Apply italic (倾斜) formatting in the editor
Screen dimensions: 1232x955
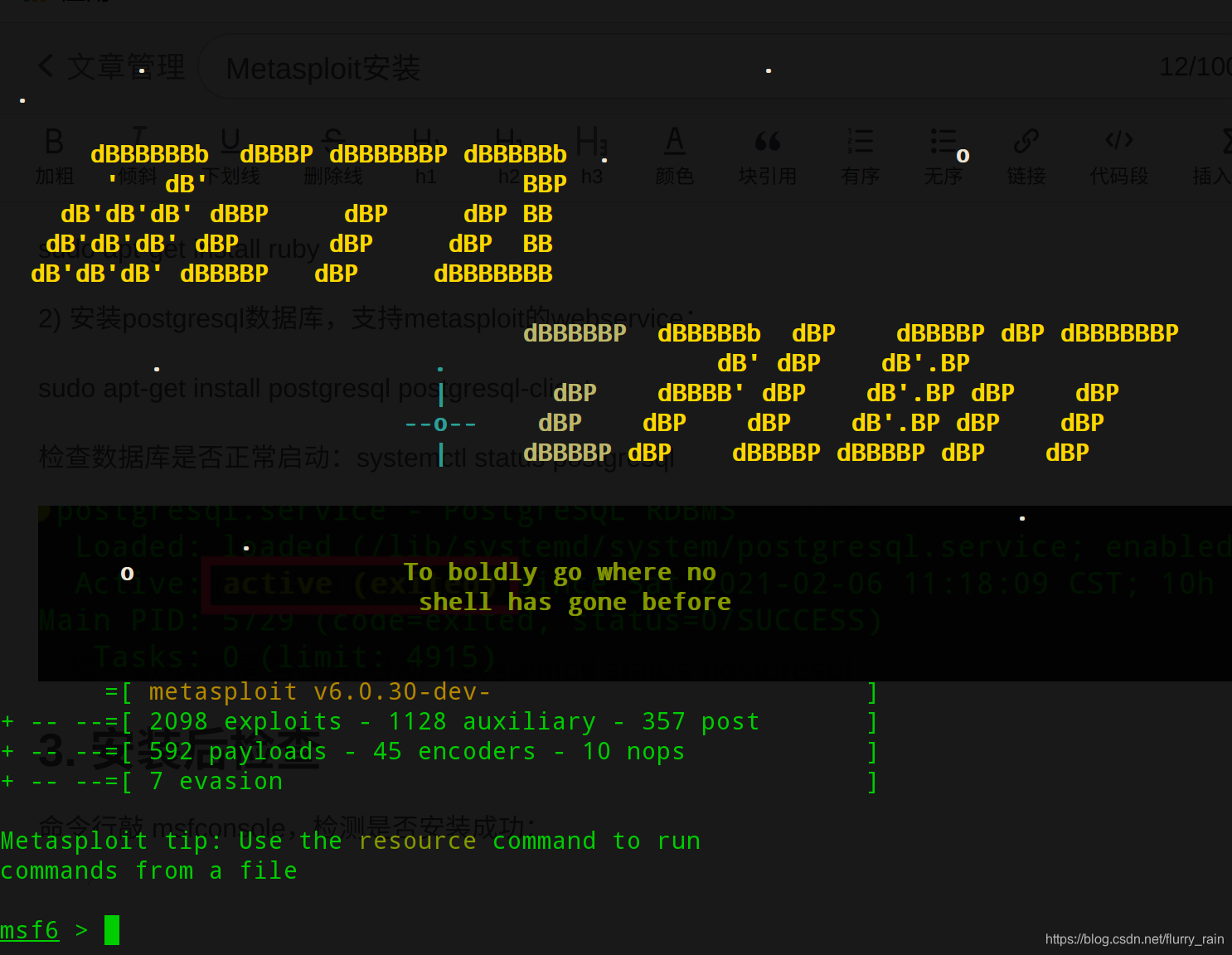pos(138,155)
